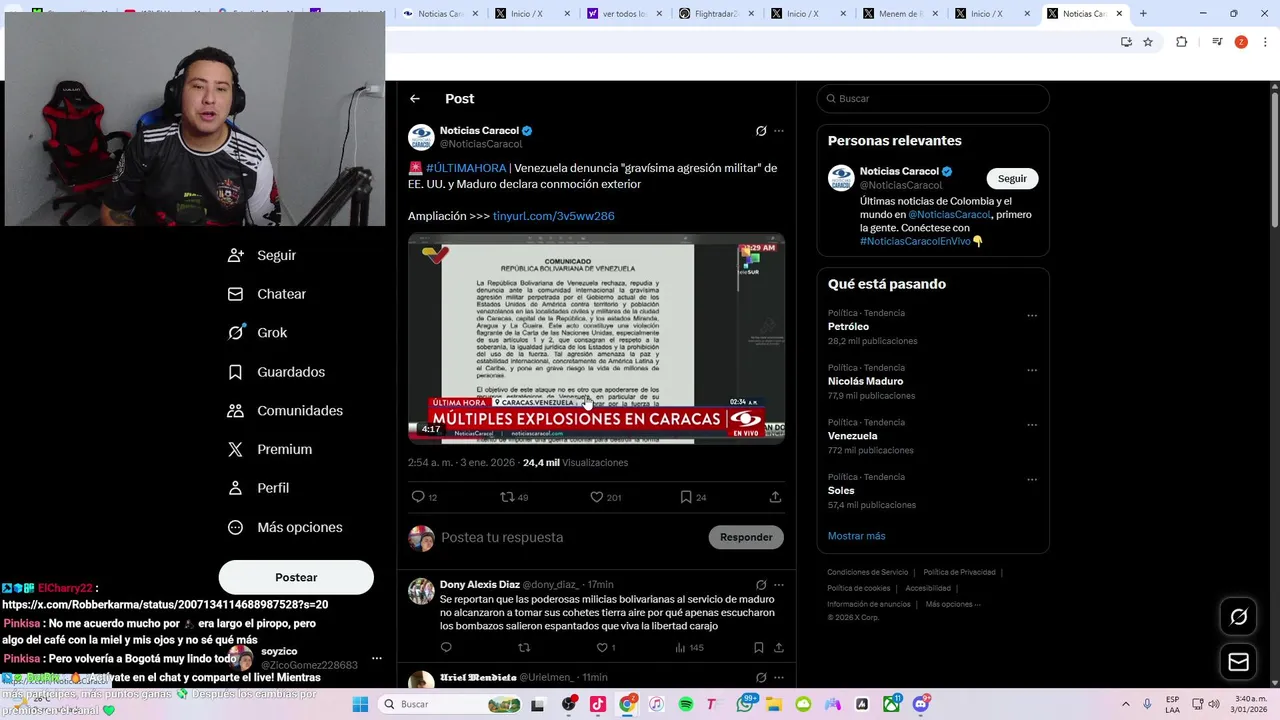The image size is (1280, 720).
Task: Switch to the Flightradar24 browser tab
Action: (715, 14)
